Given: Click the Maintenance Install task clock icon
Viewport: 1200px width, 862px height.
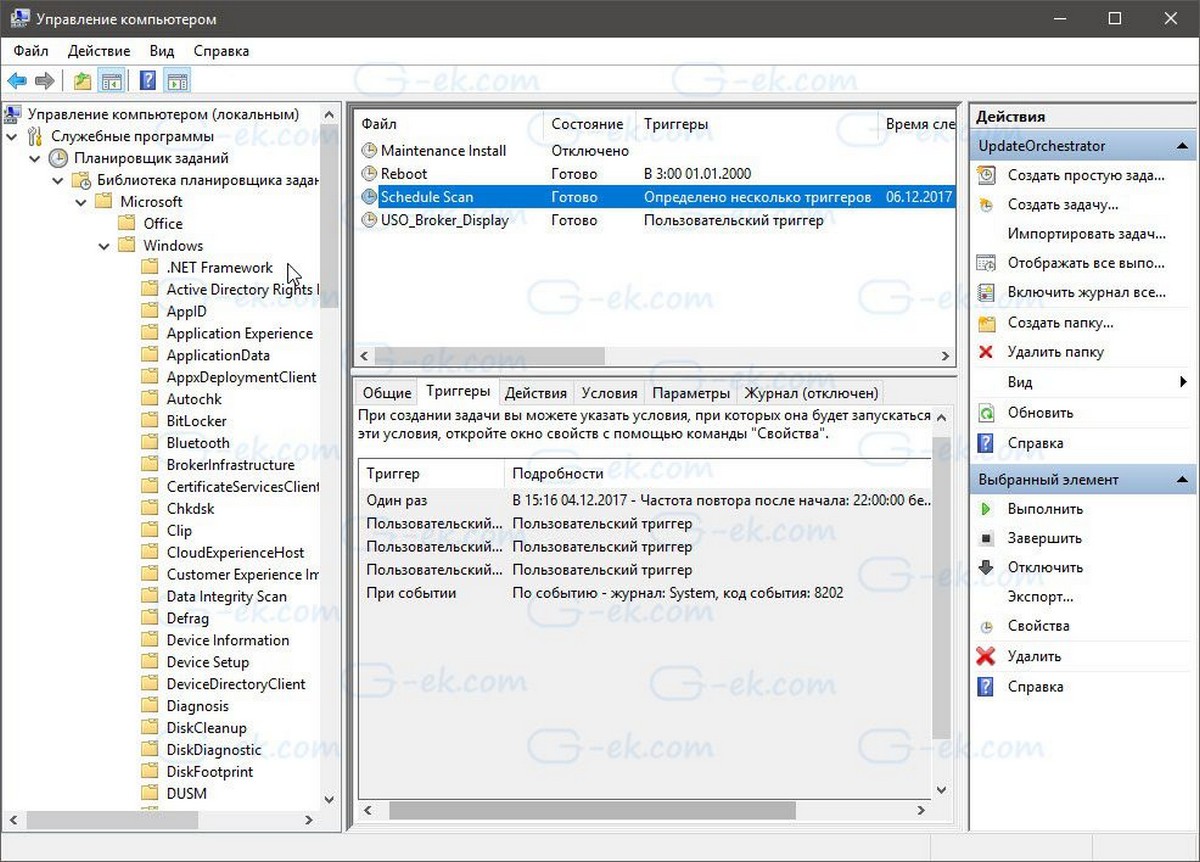Looking at the screenshot, I should pyautogui.click(x=369, y=151).
